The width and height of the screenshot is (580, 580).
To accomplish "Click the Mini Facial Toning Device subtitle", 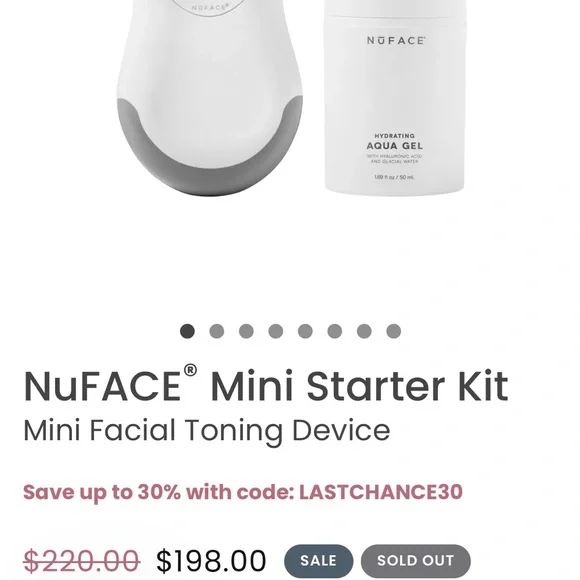I will 207,431.
